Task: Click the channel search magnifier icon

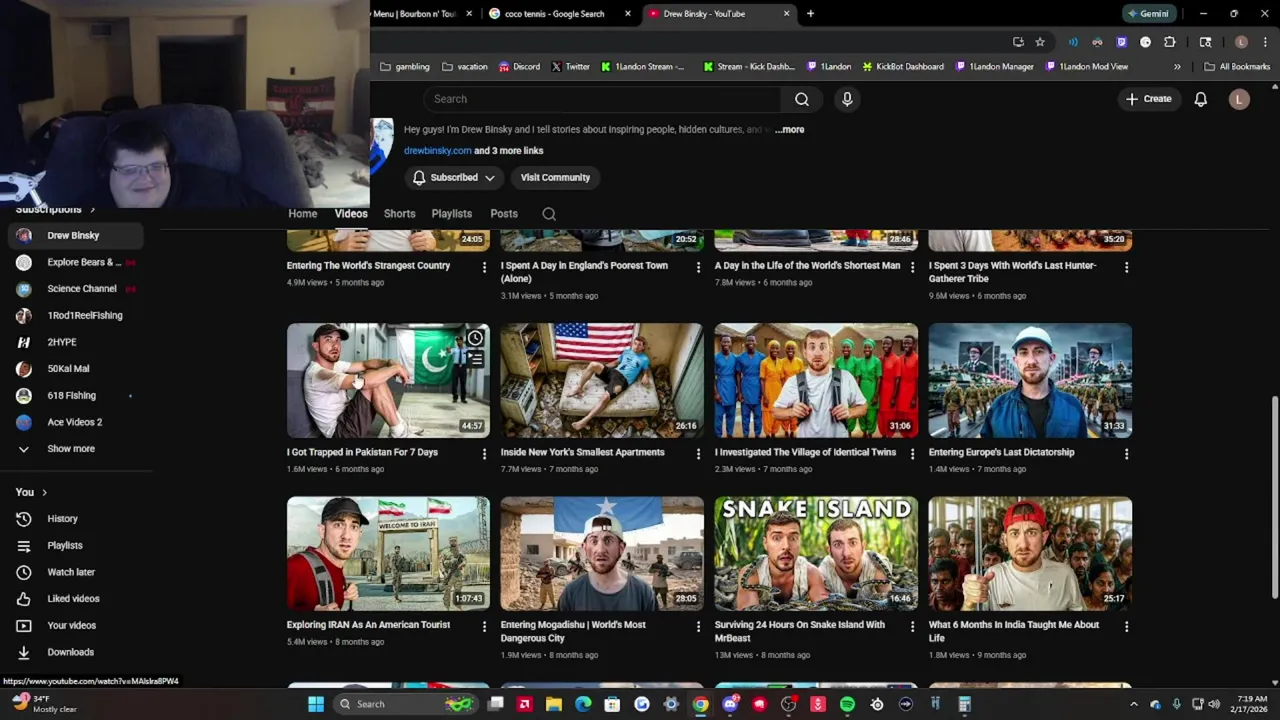Action: tap(549, 214)
